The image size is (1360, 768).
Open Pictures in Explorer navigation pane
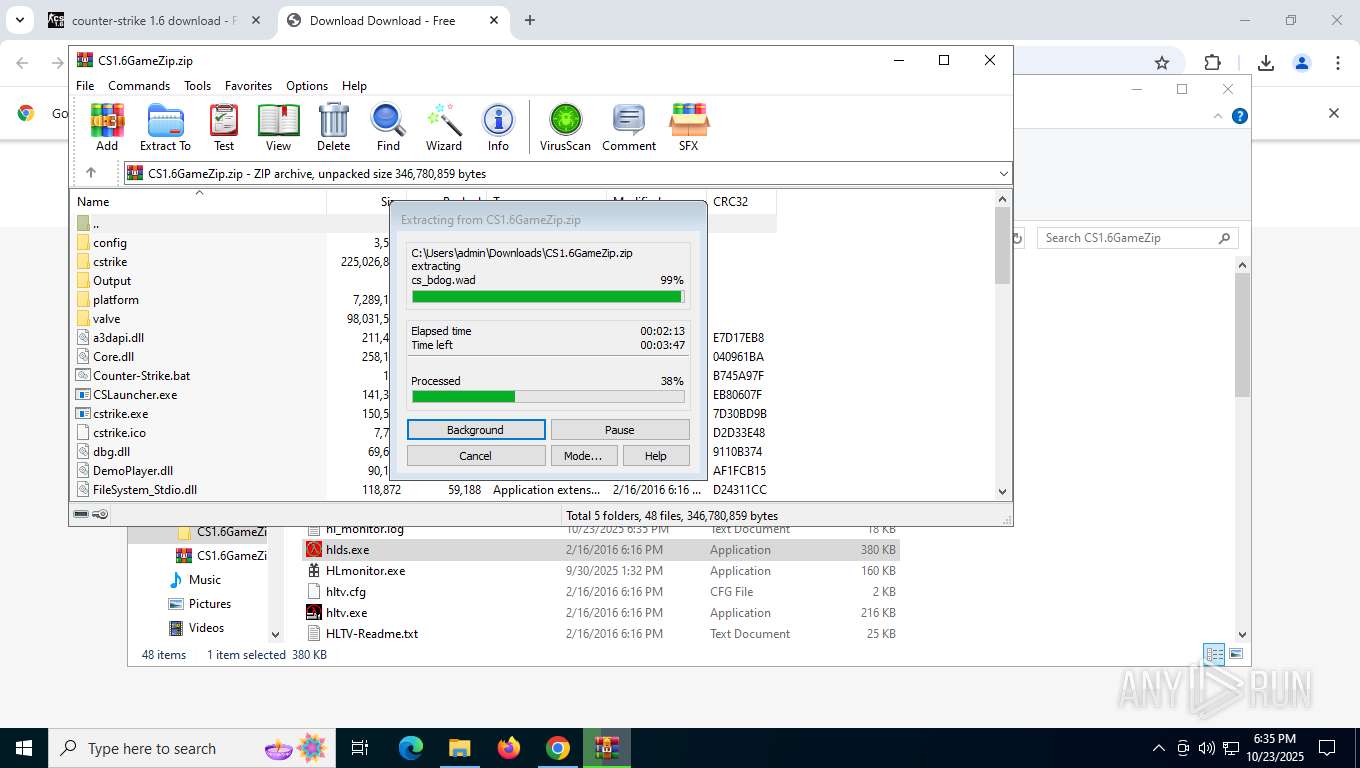[210, 604]
